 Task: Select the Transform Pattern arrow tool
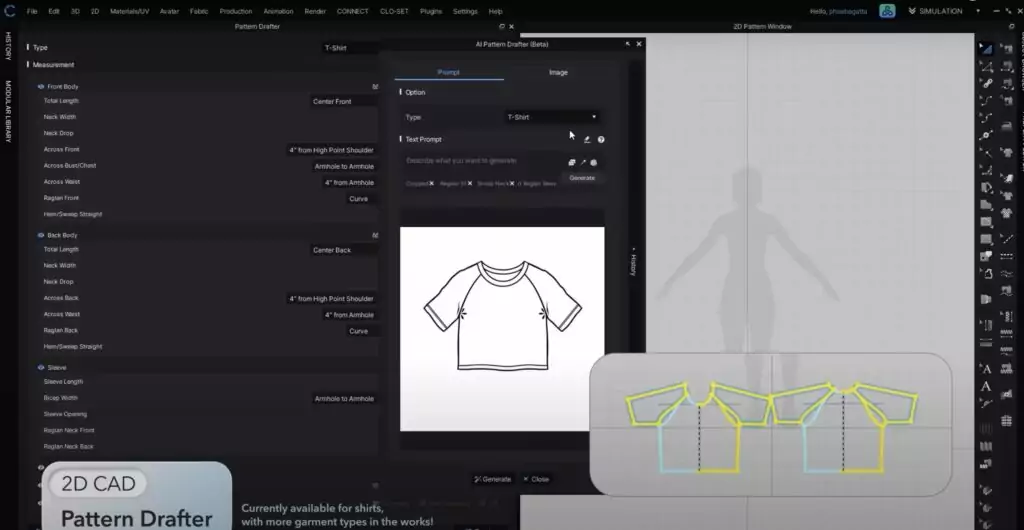click(986, 50)
